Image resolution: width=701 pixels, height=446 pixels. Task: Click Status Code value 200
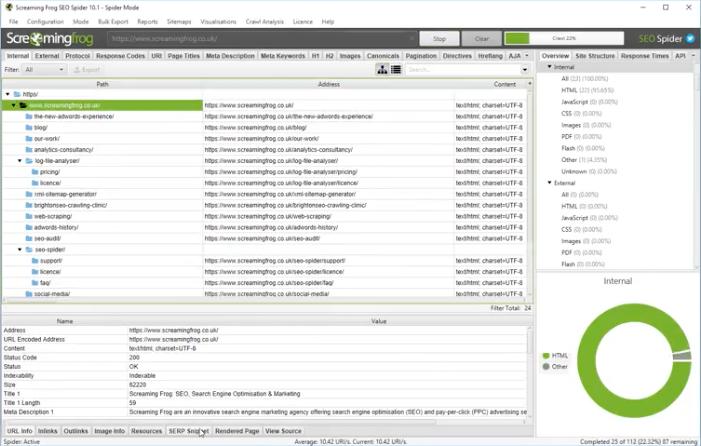pos(134,358)
